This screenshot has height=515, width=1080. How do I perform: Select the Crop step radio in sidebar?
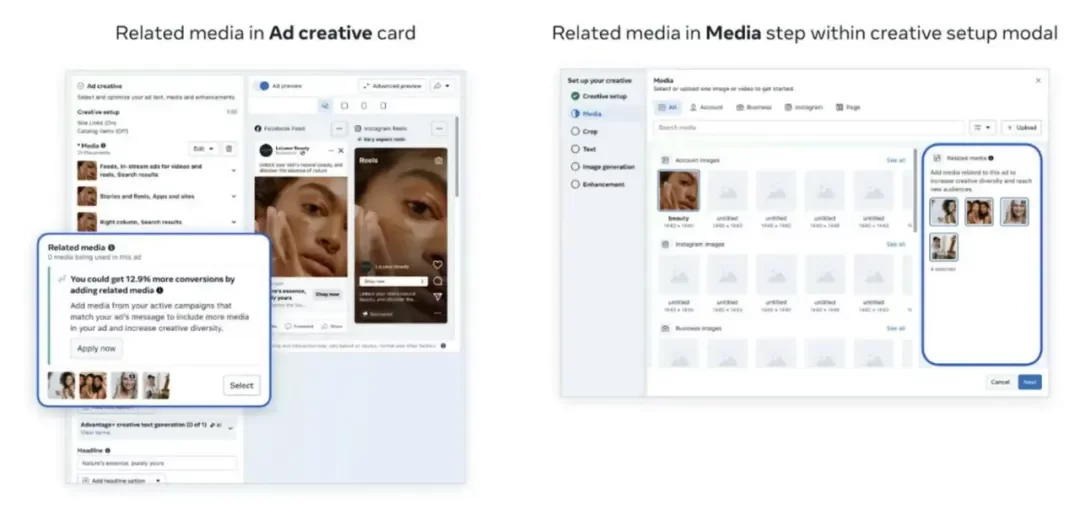(575, 131)
